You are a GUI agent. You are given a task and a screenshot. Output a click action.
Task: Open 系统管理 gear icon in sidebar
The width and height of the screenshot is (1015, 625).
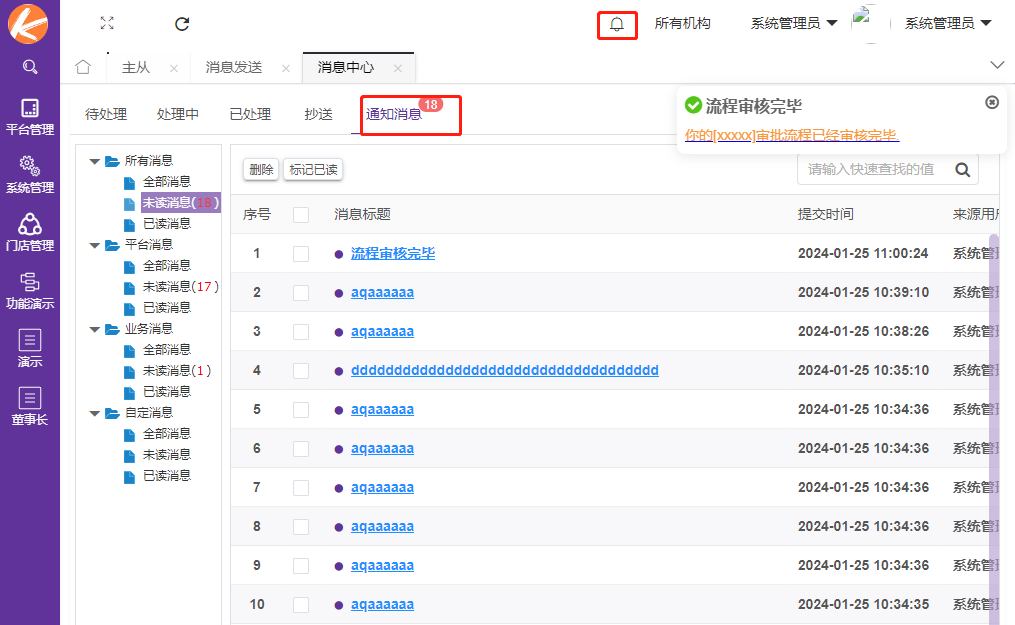[30, 173]
